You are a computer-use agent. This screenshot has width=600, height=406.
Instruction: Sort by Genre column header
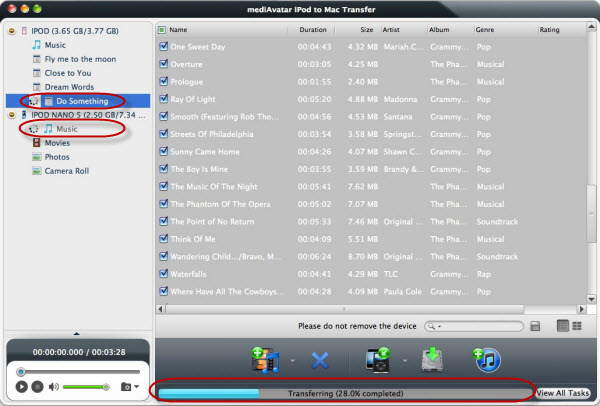tap(485, 29)
